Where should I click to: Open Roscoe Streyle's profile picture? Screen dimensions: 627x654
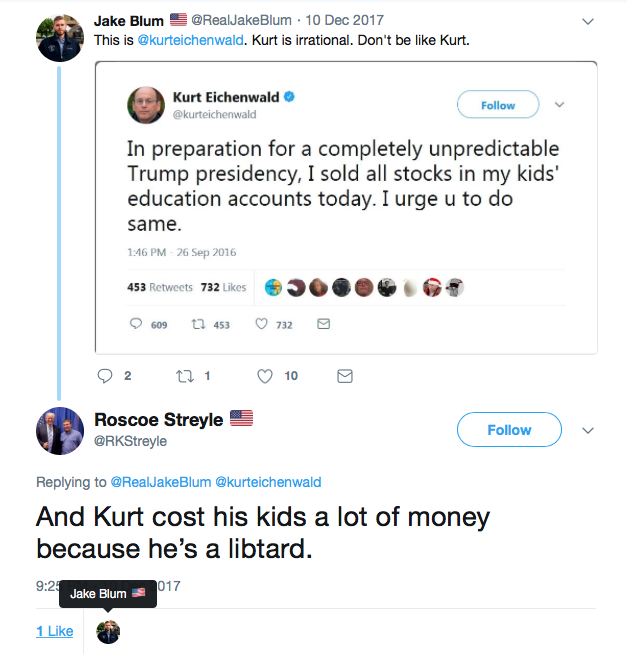click(60, 431)
